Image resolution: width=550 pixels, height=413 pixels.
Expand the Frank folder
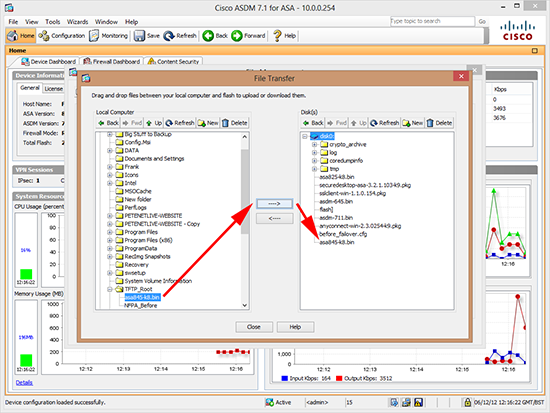110,167
